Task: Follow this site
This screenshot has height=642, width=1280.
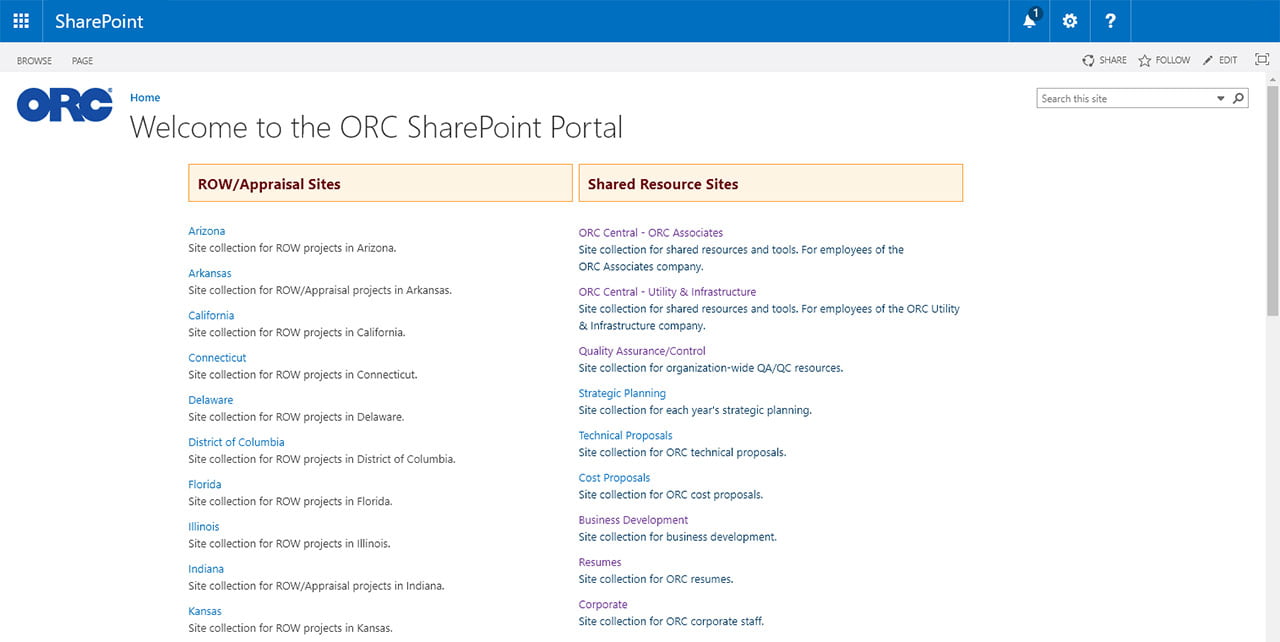Action: (1164, 60)
